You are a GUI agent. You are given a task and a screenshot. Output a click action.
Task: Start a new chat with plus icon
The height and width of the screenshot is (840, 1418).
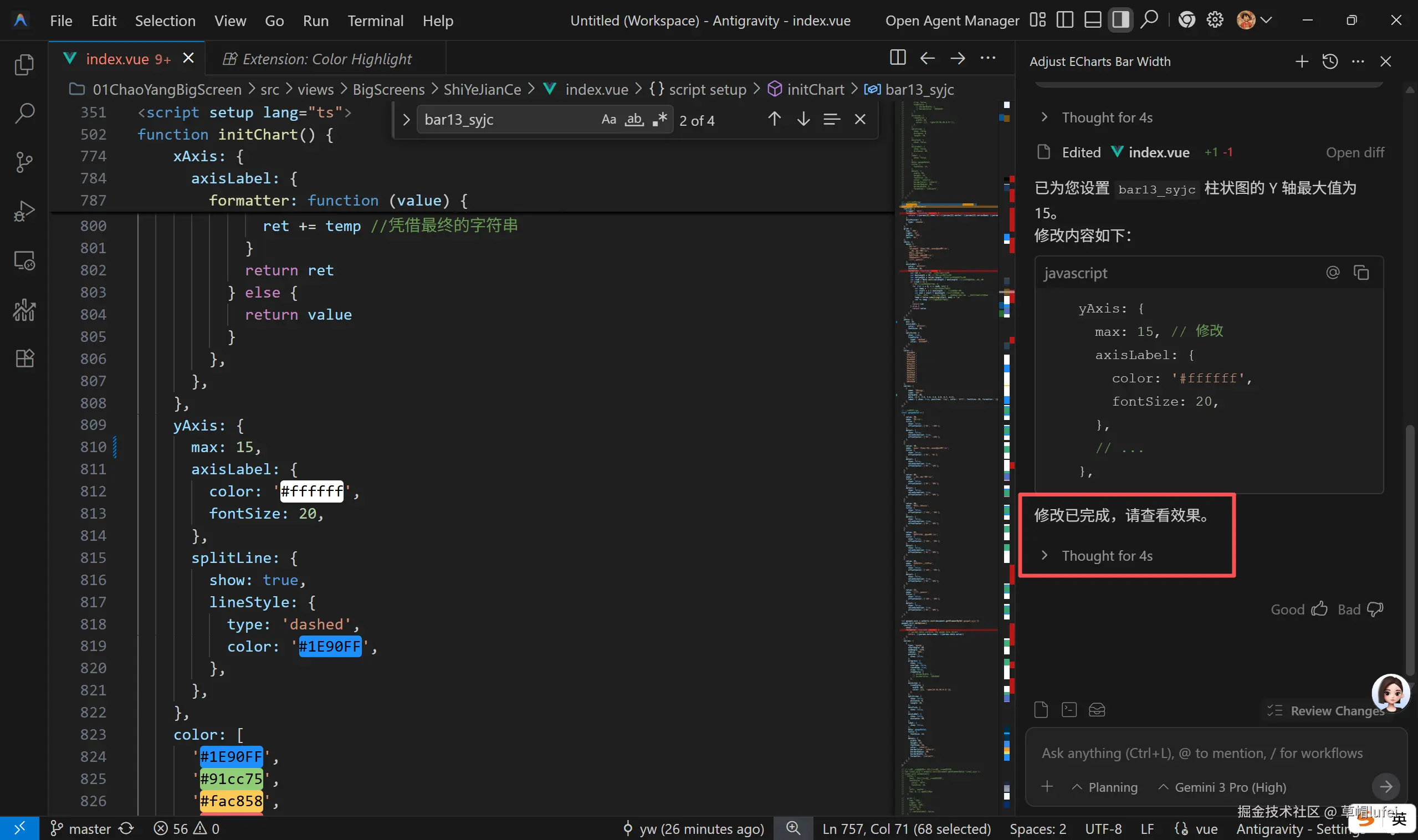pos(1302,61)
